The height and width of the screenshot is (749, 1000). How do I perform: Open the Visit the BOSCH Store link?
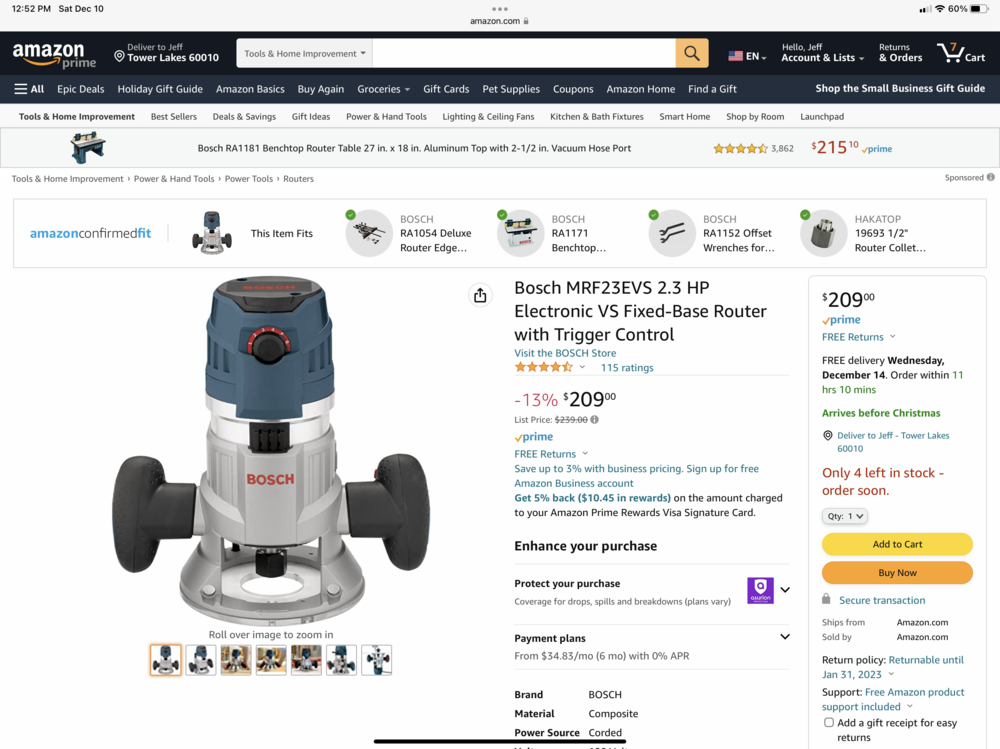[x=565, y=353]
